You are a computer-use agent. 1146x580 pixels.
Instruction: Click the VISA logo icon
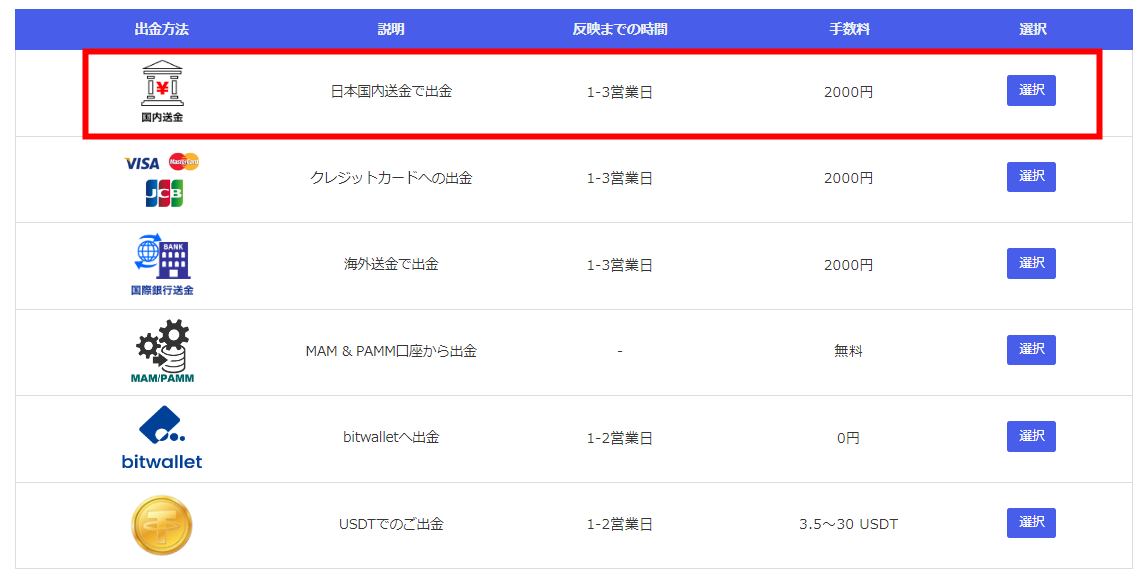[x=142, y=164]
